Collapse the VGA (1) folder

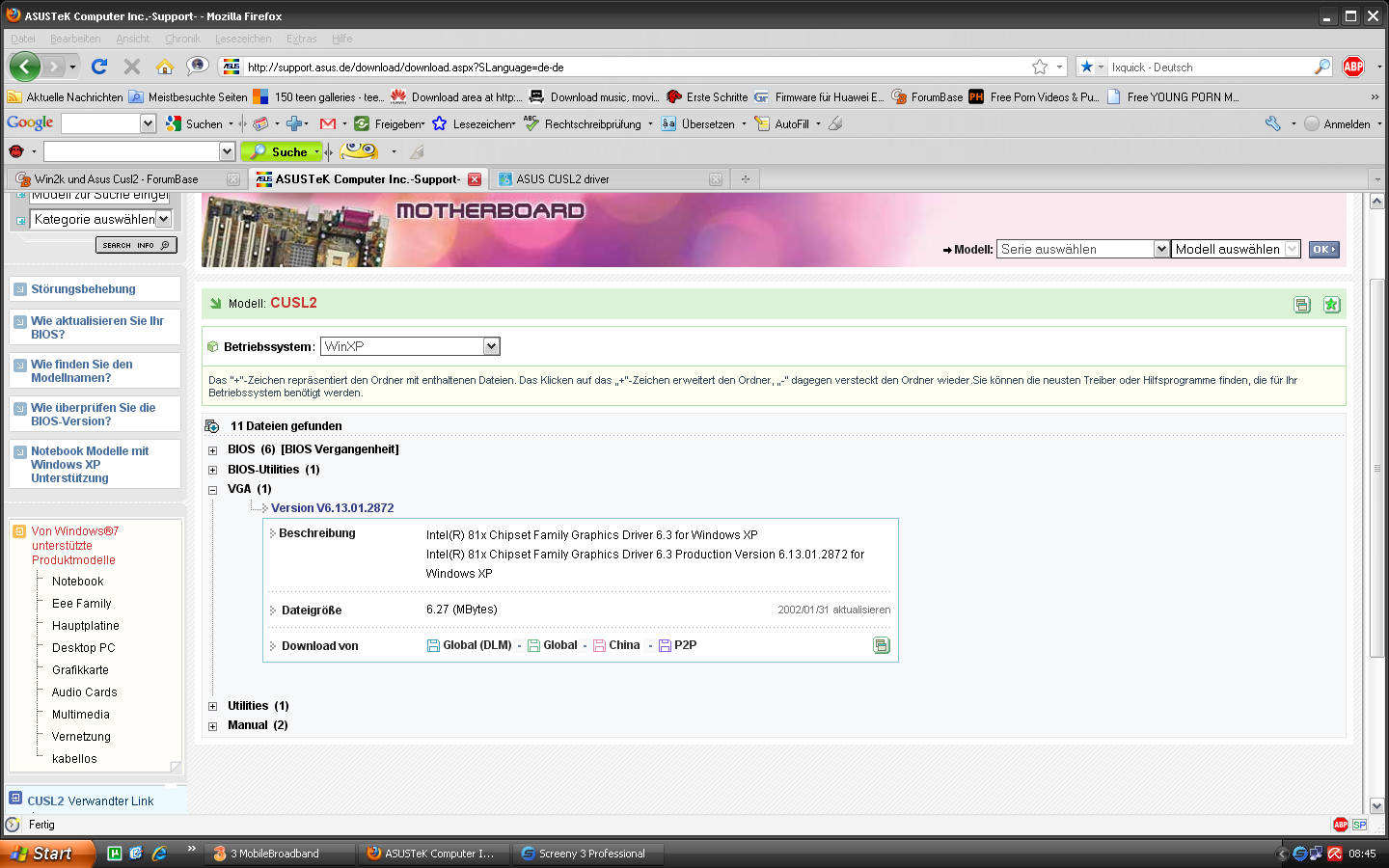212,490
